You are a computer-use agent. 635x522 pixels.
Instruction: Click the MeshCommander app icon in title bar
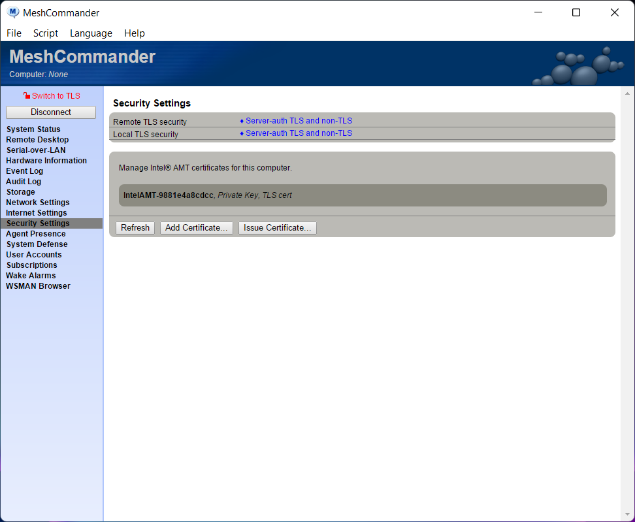(x=12, y=12)
